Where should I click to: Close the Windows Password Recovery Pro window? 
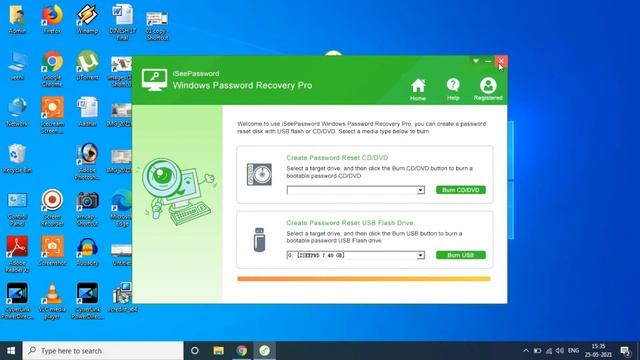(x=501, y=61)
